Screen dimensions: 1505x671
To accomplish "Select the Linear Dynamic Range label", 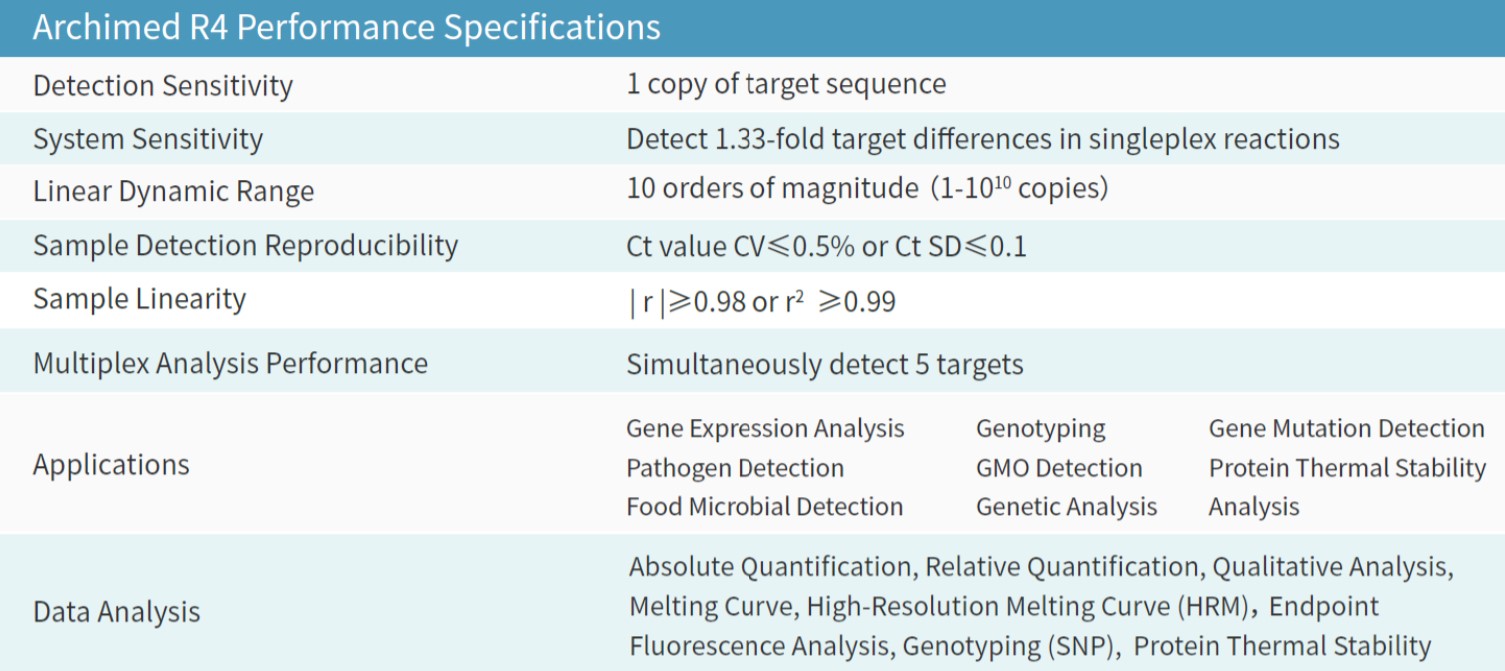I will 173,191.
